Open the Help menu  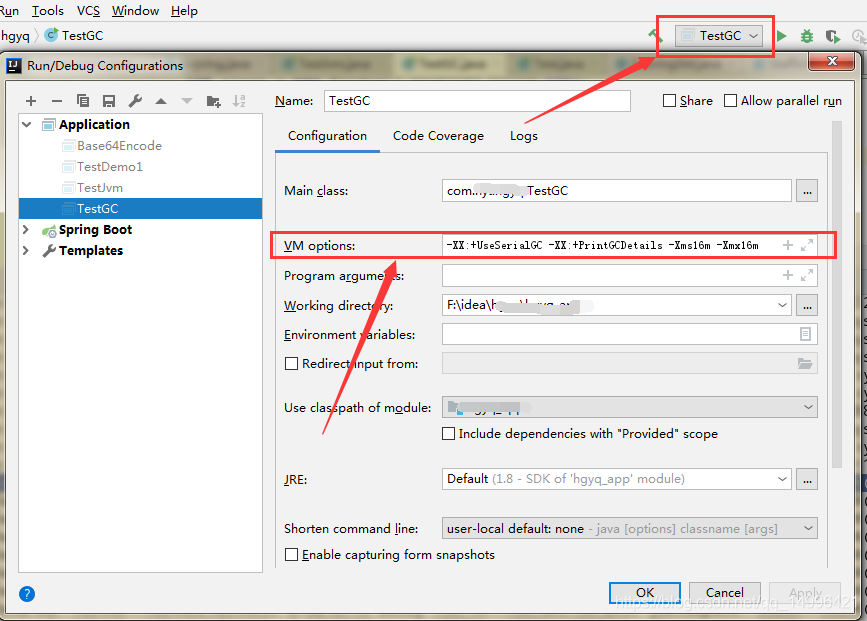pos(184,11)
